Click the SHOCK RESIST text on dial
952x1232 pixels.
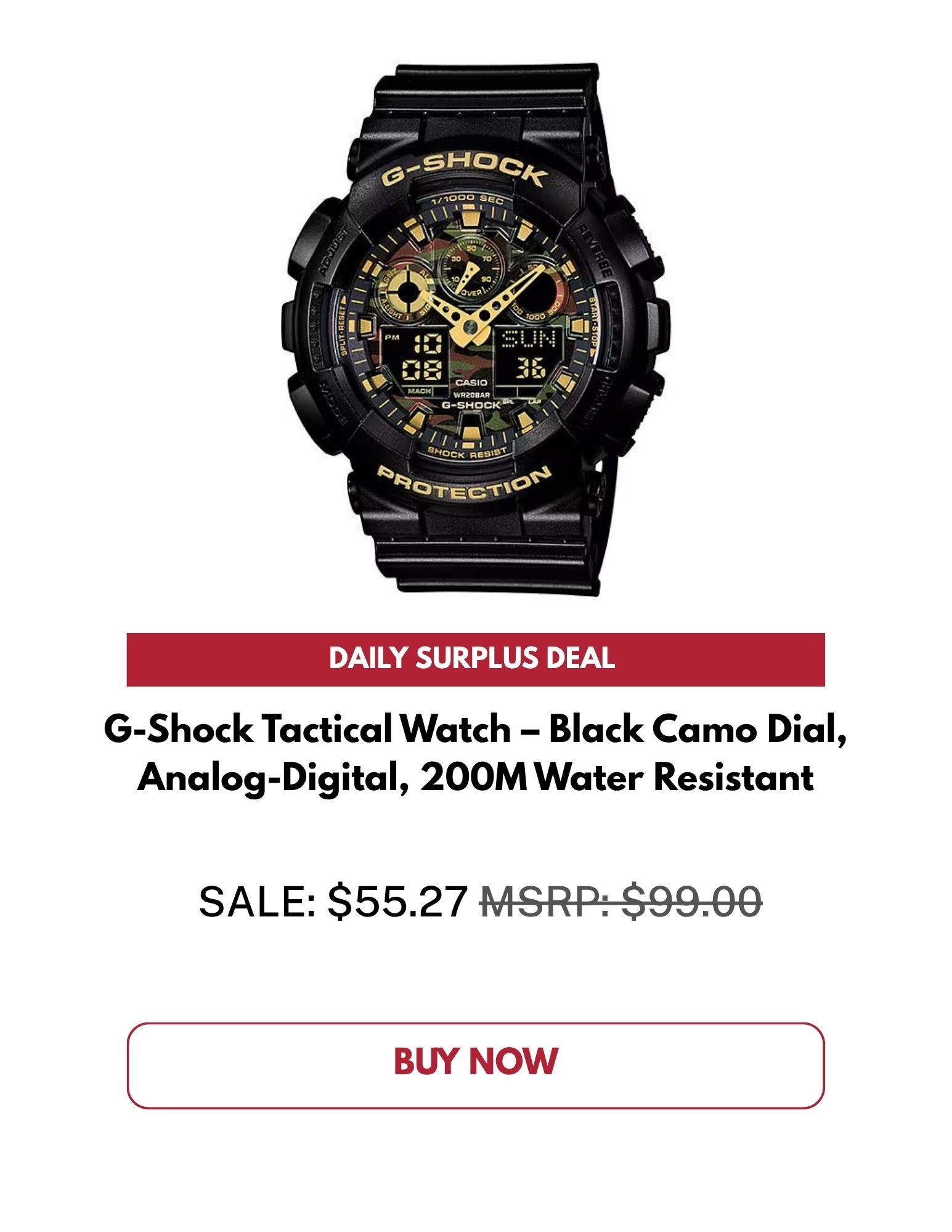pos(468,453)
